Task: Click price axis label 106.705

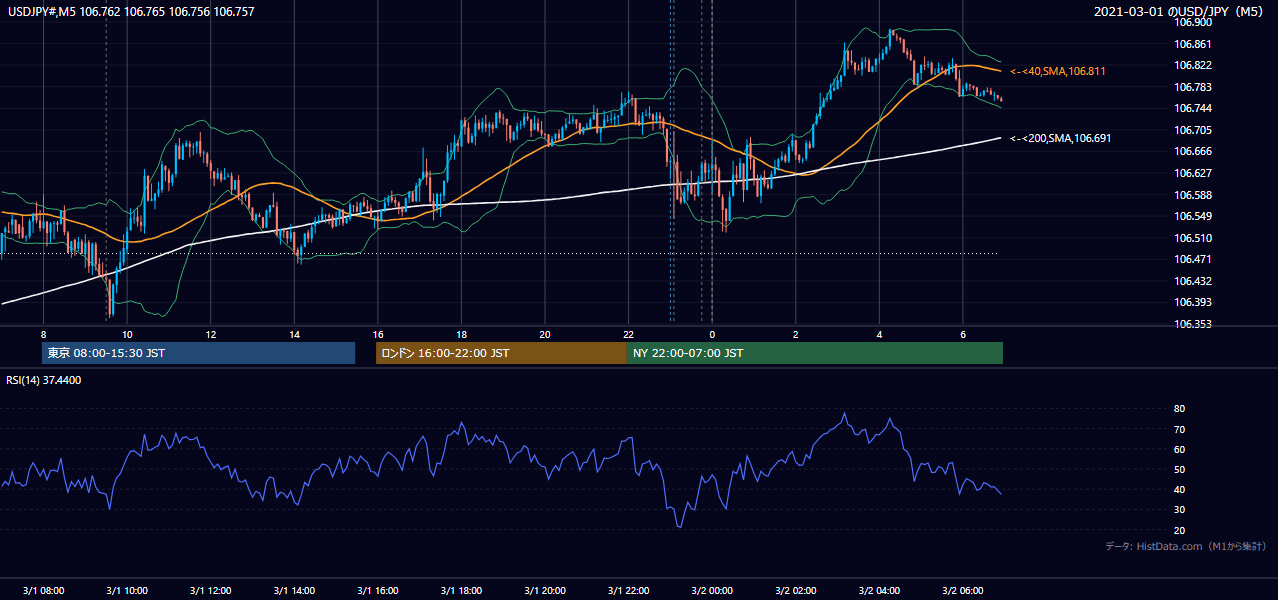Action: coord(1194,130)
